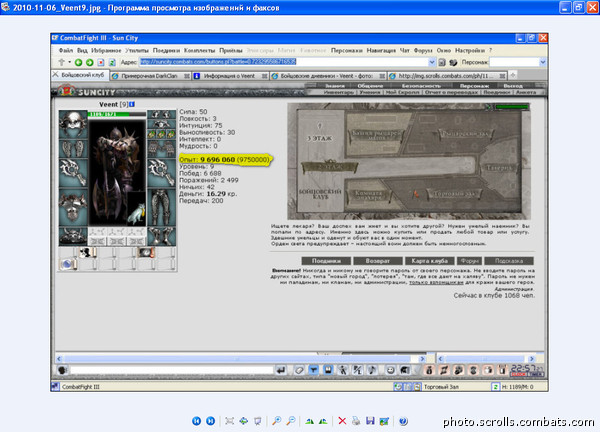Switch to Информация о Veent tab
600x432 pixels.
230,76
